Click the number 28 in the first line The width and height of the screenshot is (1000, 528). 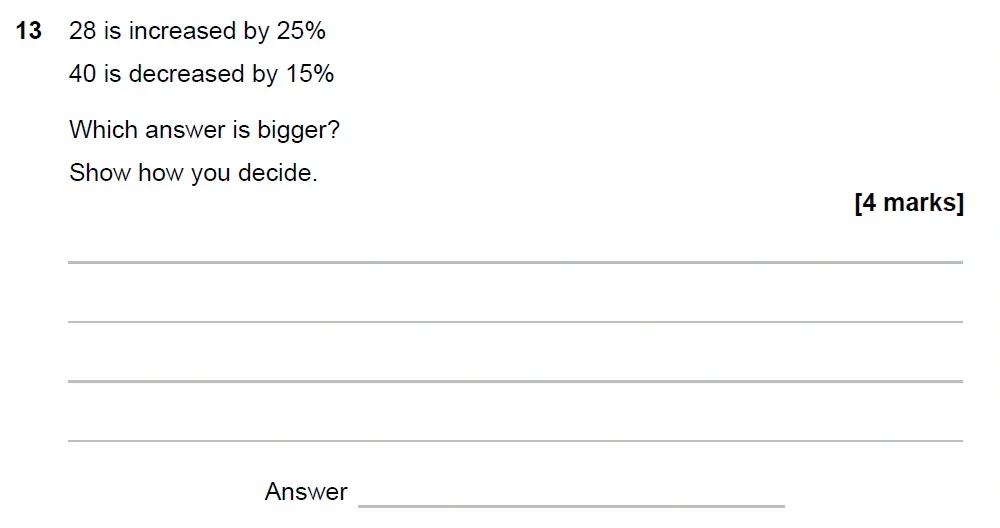coord(82,32)
